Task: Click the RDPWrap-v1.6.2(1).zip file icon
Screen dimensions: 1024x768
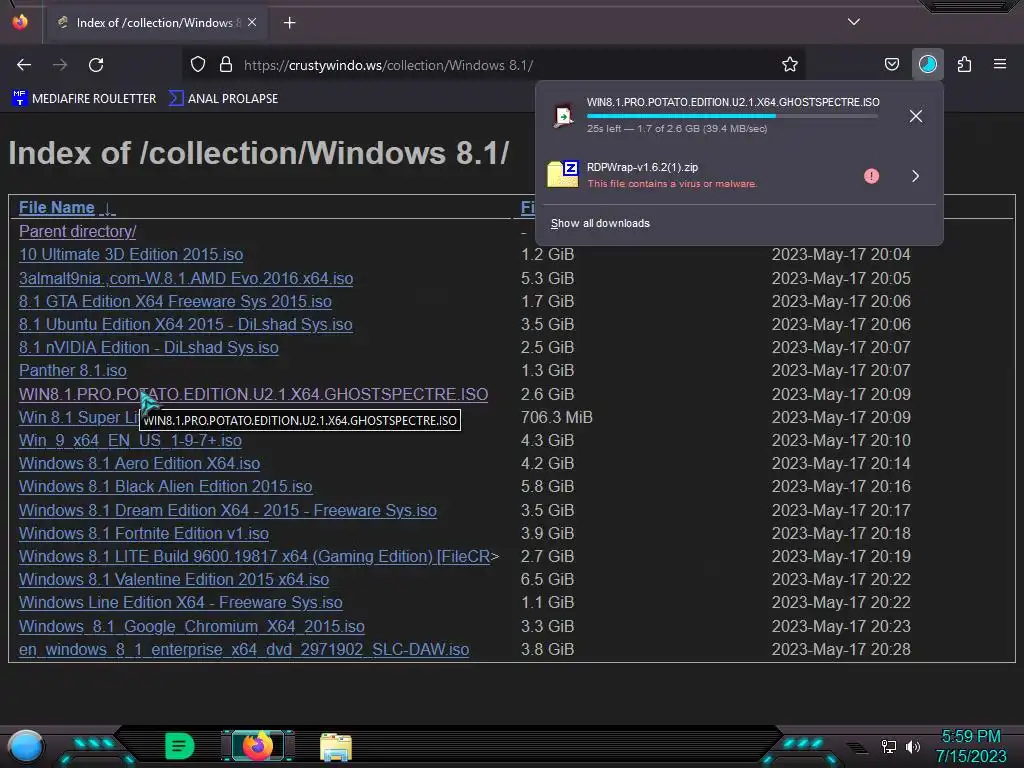Action: pos(563,174)
